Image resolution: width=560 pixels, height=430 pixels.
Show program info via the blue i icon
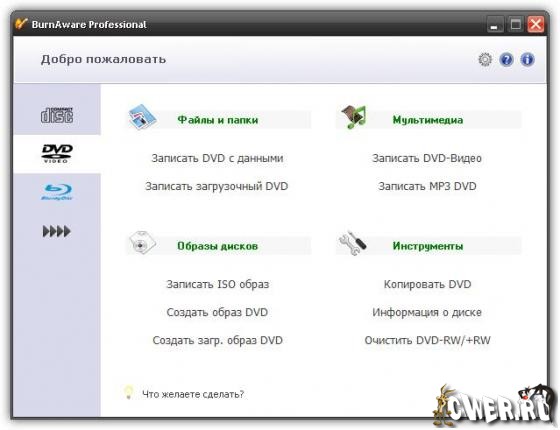click(x=527, y=59)
